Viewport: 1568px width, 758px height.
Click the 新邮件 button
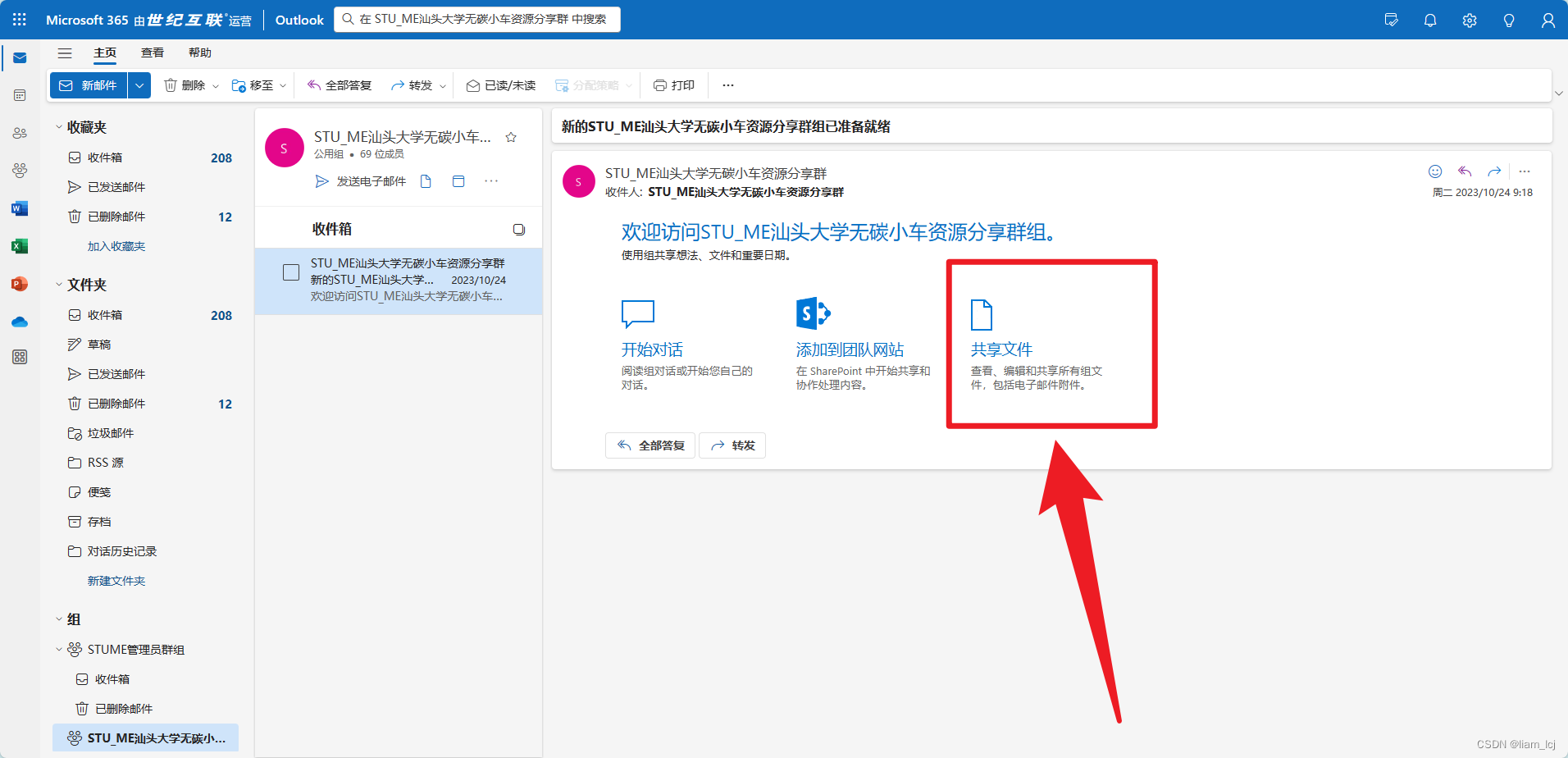click(89, 85)
